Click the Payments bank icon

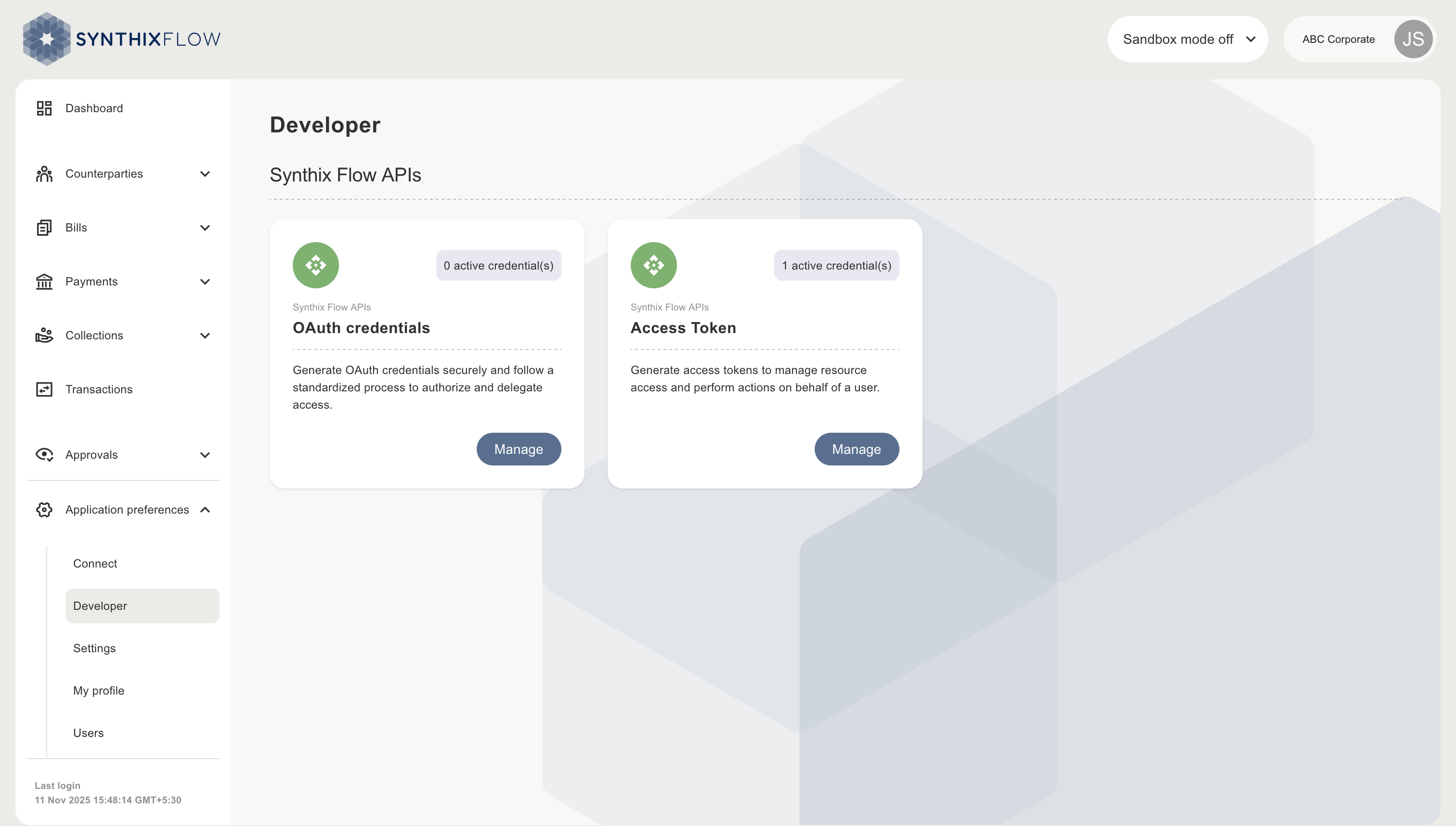click(44, 282)
